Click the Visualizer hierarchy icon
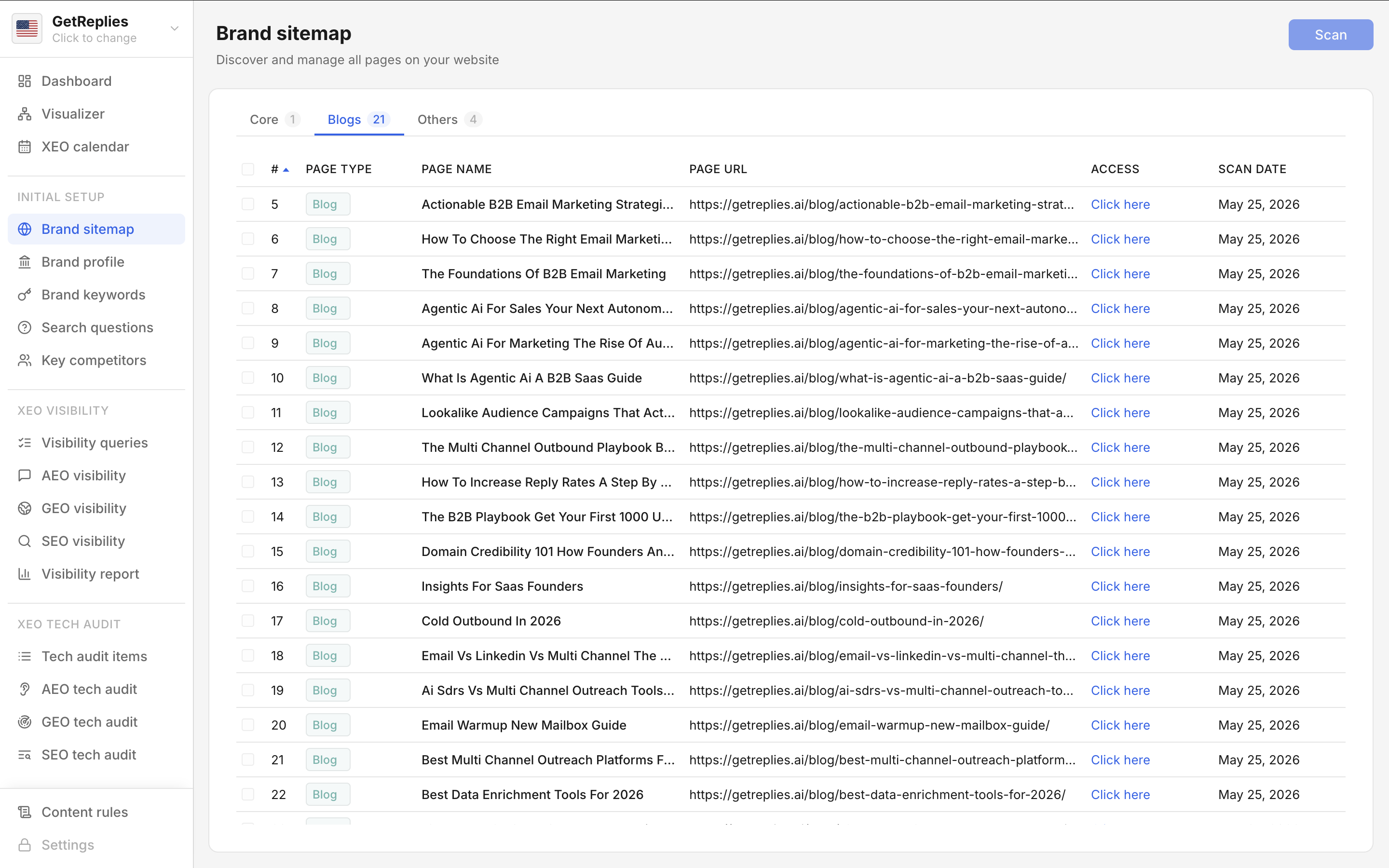This screenshot has width=1389, height=868. click(24, 114)
